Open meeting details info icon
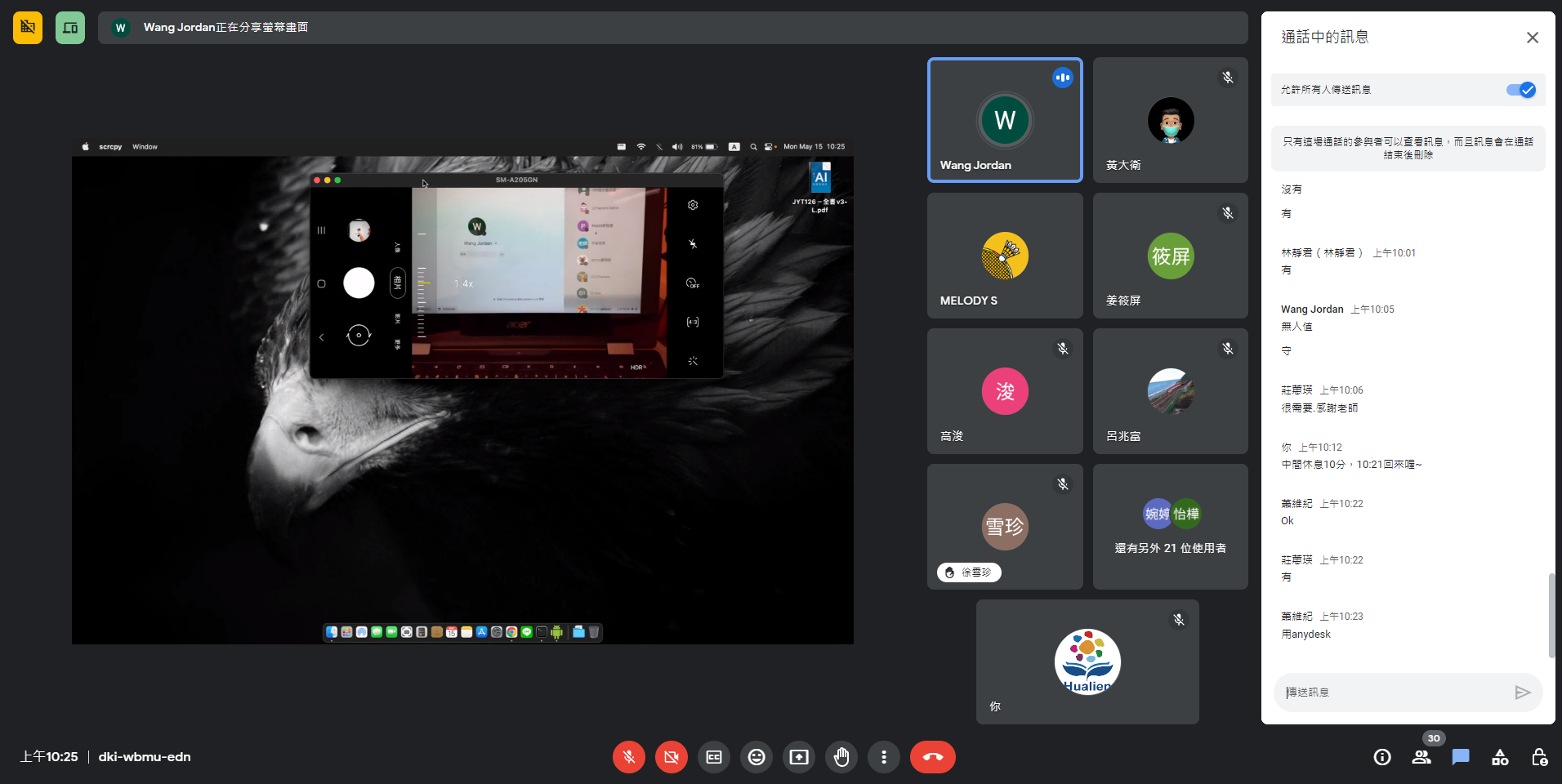 1382,757
